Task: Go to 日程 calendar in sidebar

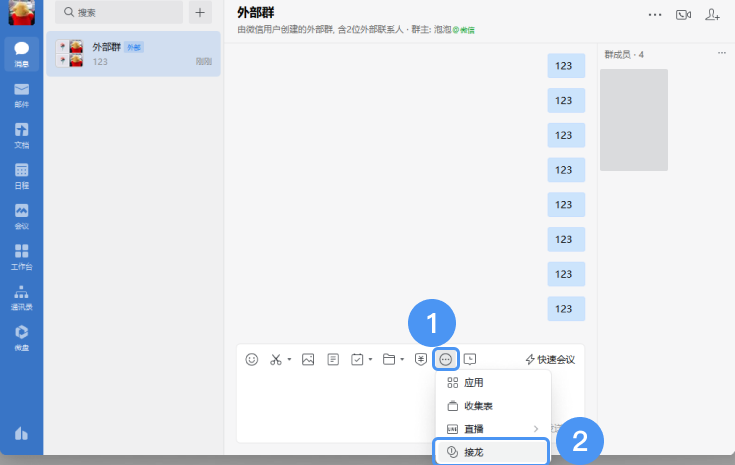Action: tap(21, 175)
